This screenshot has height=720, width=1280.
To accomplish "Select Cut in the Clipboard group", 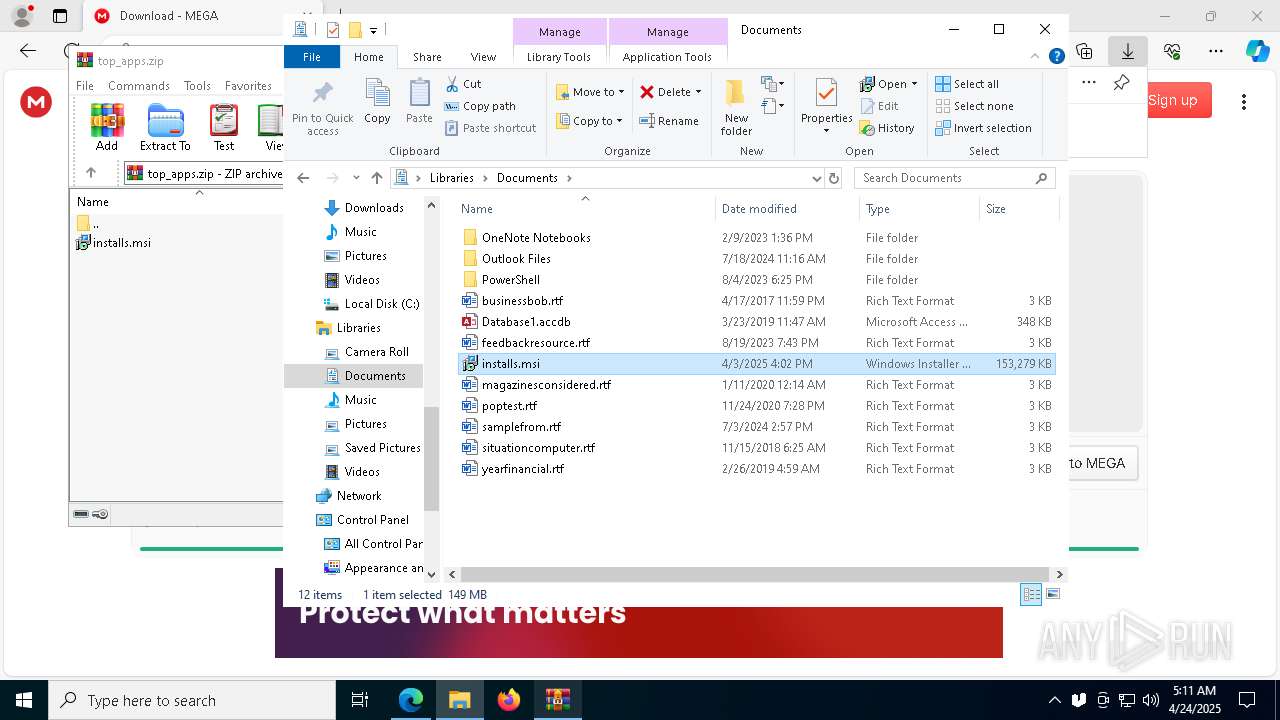I will 463,84.
